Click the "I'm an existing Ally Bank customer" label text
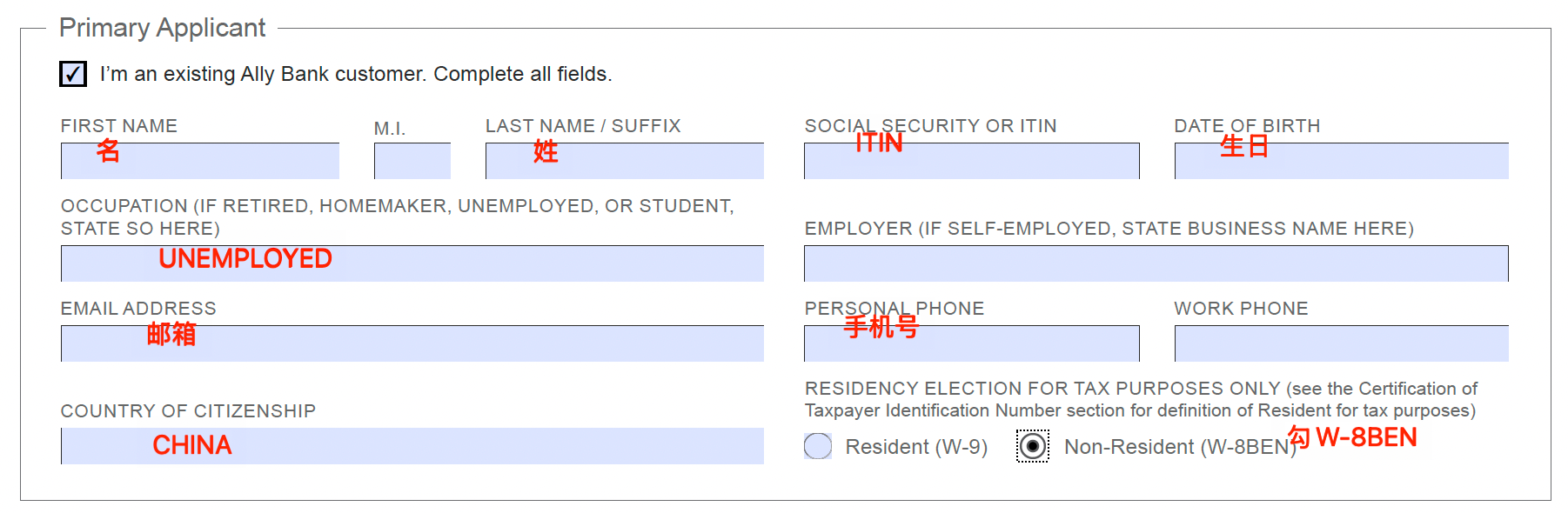 [355, 74]
